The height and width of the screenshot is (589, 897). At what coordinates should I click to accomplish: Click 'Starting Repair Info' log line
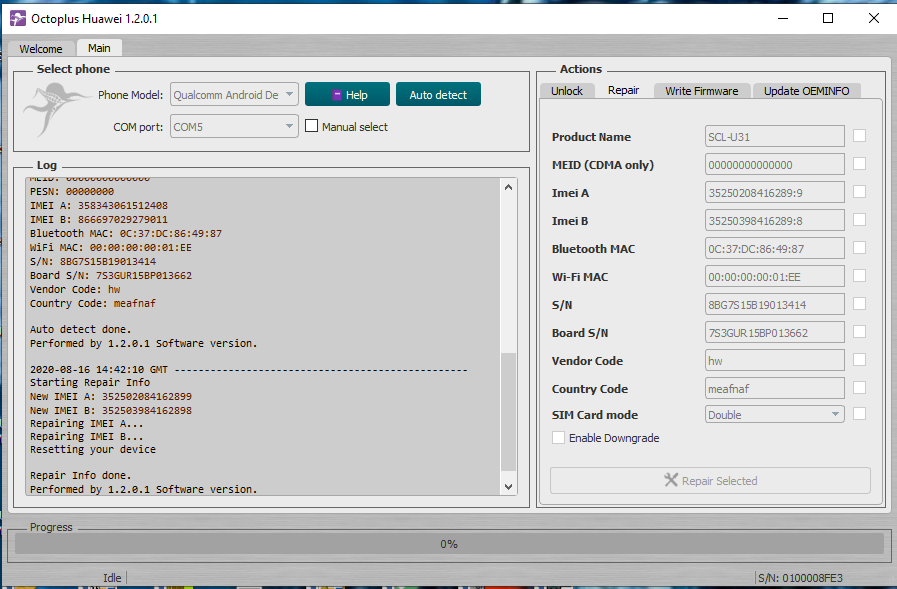pos(90,382)
